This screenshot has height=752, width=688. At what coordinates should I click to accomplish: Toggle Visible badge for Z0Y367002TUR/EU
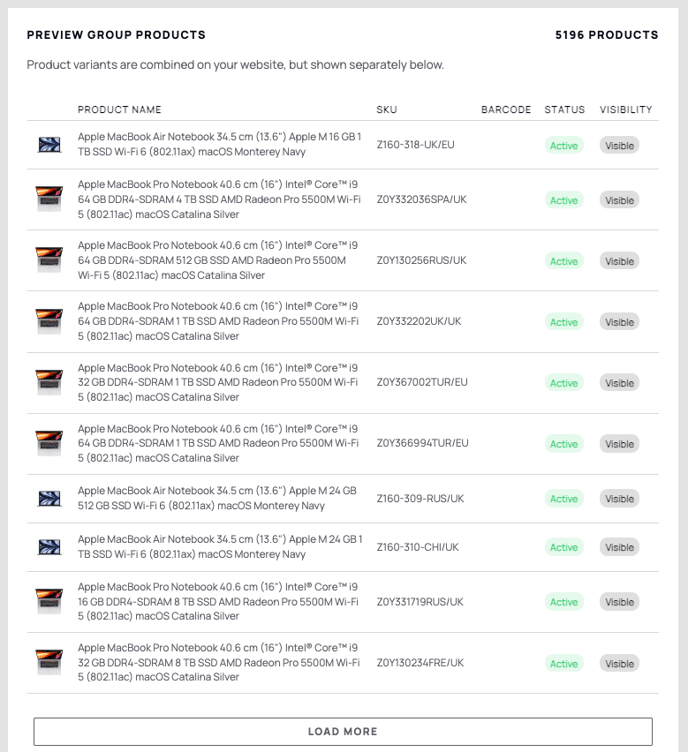619,383
